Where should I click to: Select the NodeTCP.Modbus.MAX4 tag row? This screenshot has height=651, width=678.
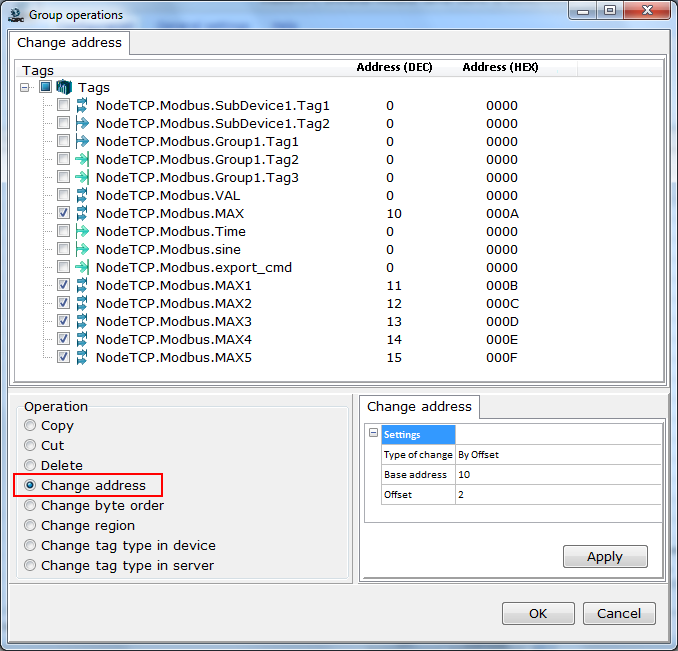[173, 339]
